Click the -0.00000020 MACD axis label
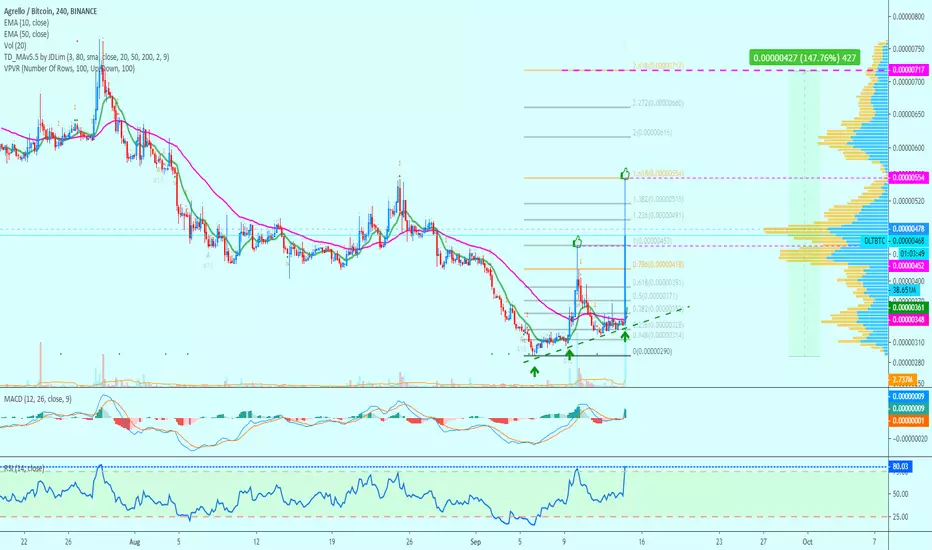This screenshot has height=550, width=932. tap(908, 439)
